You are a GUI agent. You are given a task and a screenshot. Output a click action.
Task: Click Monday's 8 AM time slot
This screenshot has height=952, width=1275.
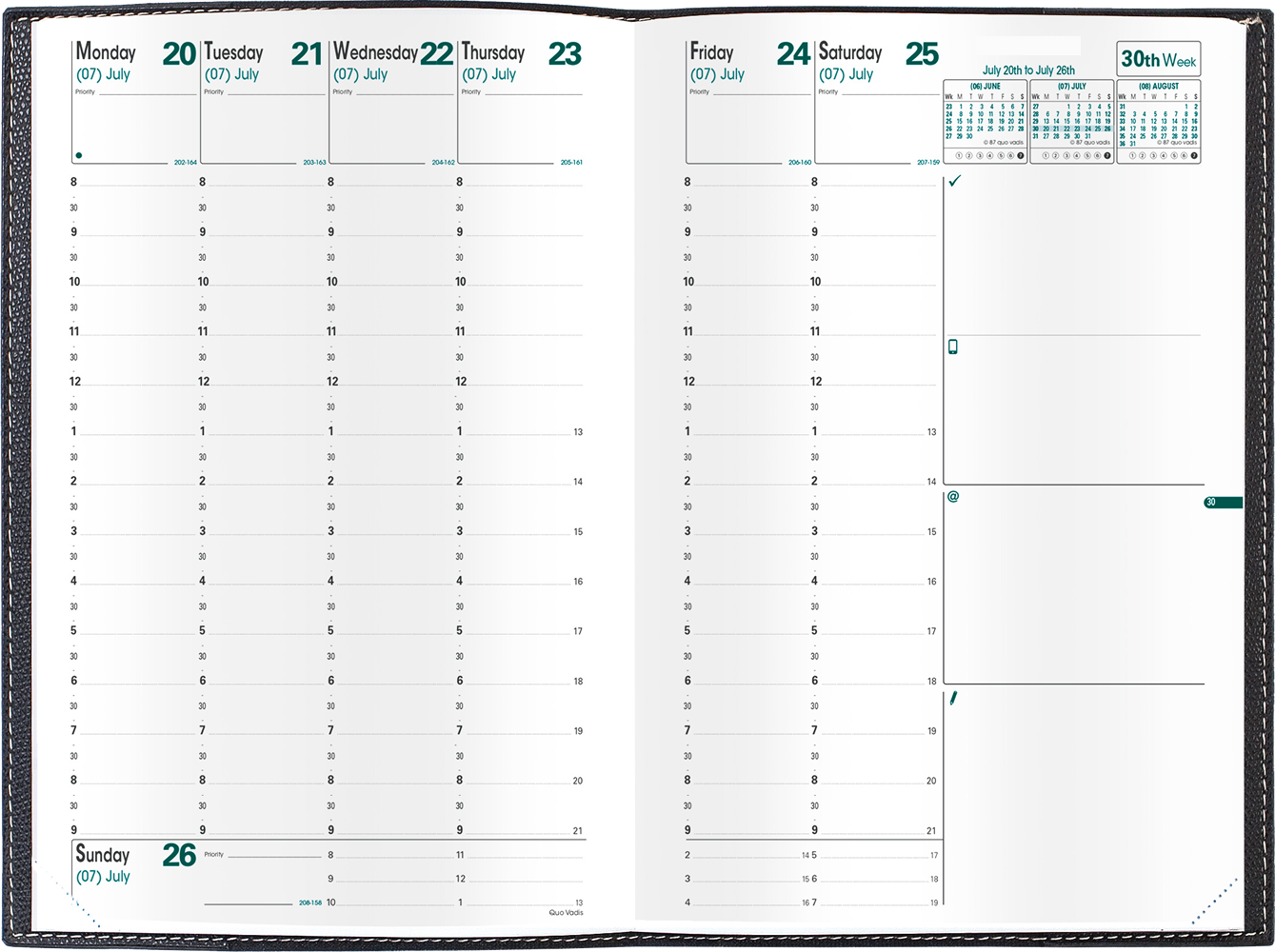point(133,182)
